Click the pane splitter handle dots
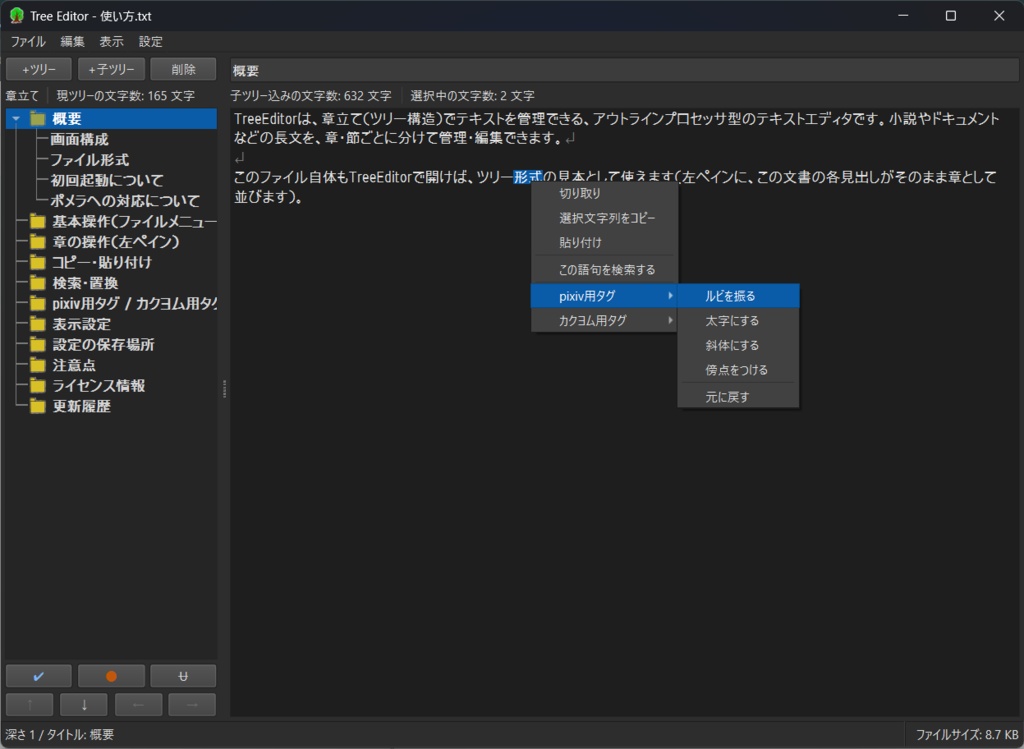Screen dimensions: 1024x749 coord(224,389)
